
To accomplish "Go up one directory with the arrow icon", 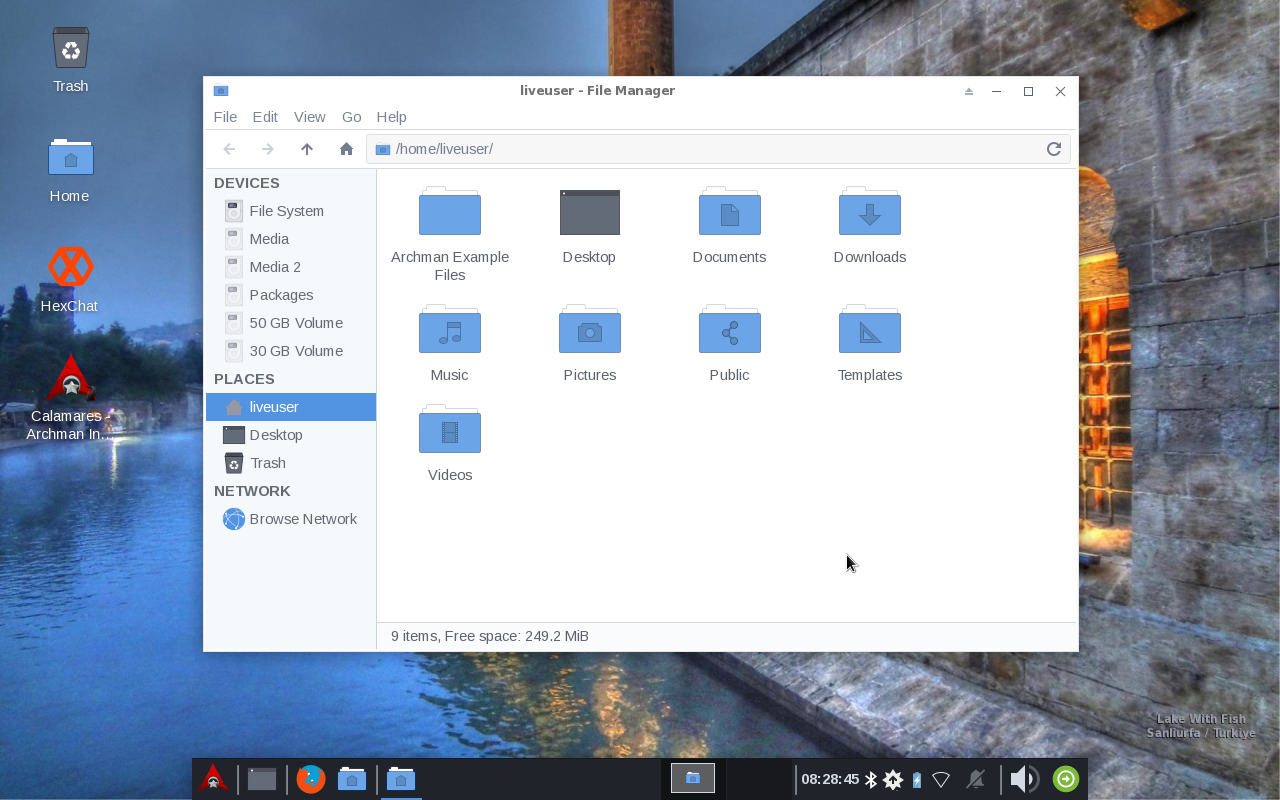I will pos(307,148).
